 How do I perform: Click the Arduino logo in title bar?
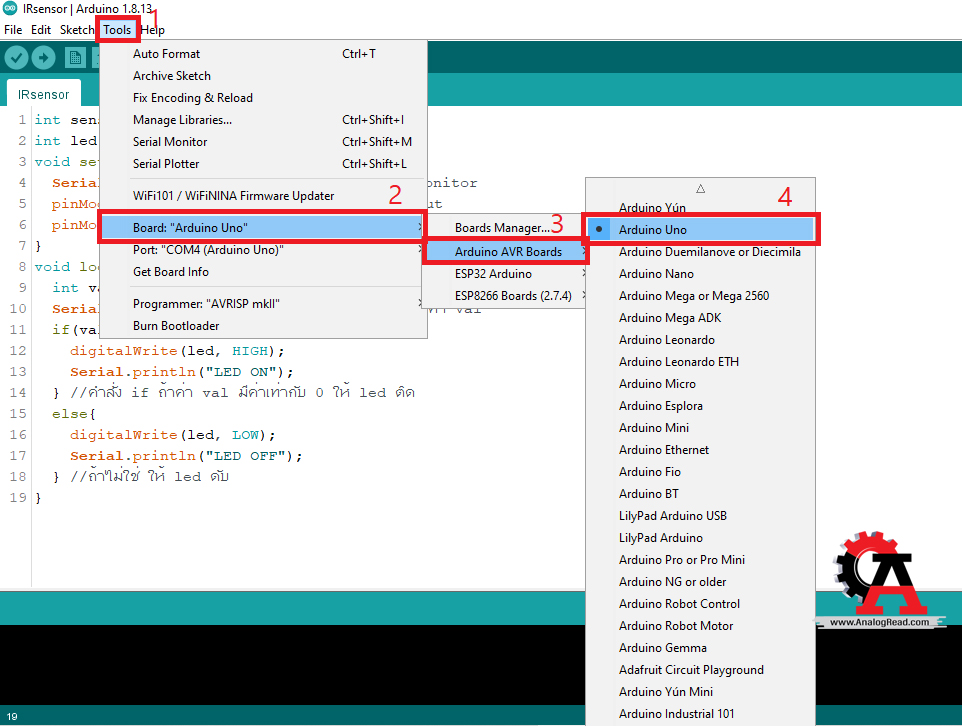(x=10, y=8)
